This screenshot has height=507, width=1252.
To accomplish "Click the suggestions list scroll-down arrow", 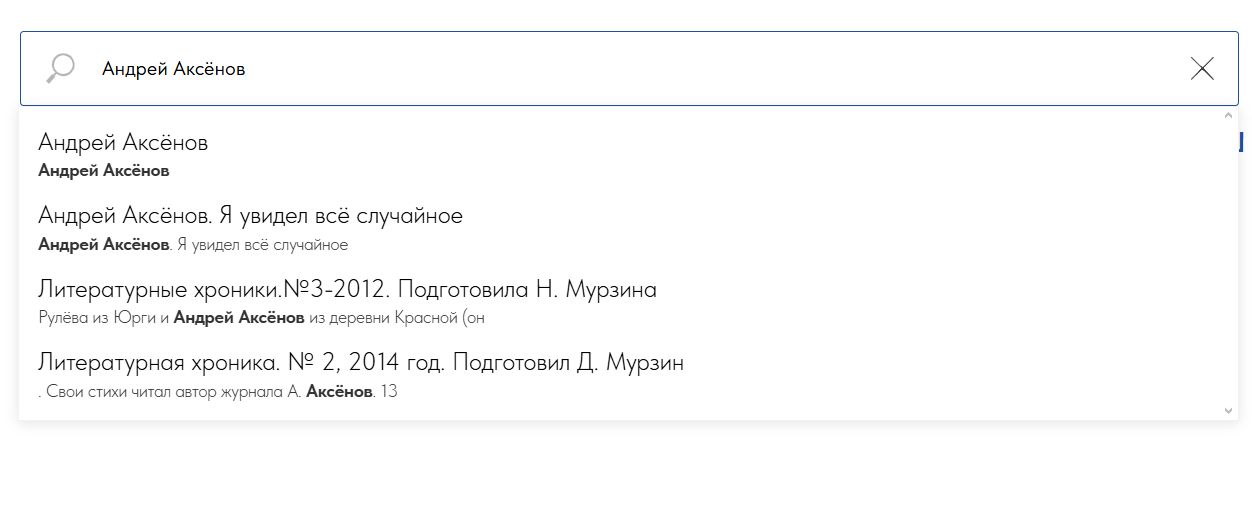I will pos(1228,410).
